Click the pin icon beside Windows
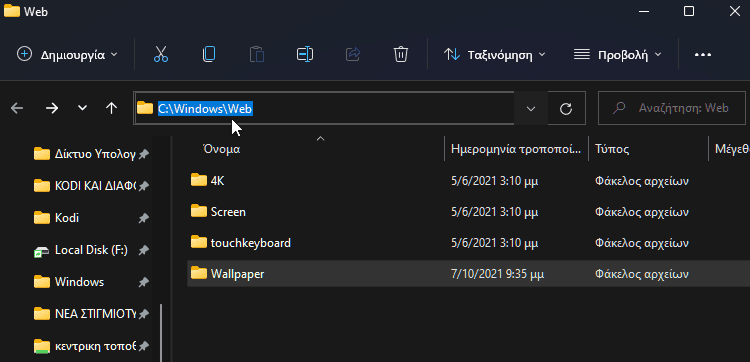Viewport: 750px width, 362px height. coord(143,282)
